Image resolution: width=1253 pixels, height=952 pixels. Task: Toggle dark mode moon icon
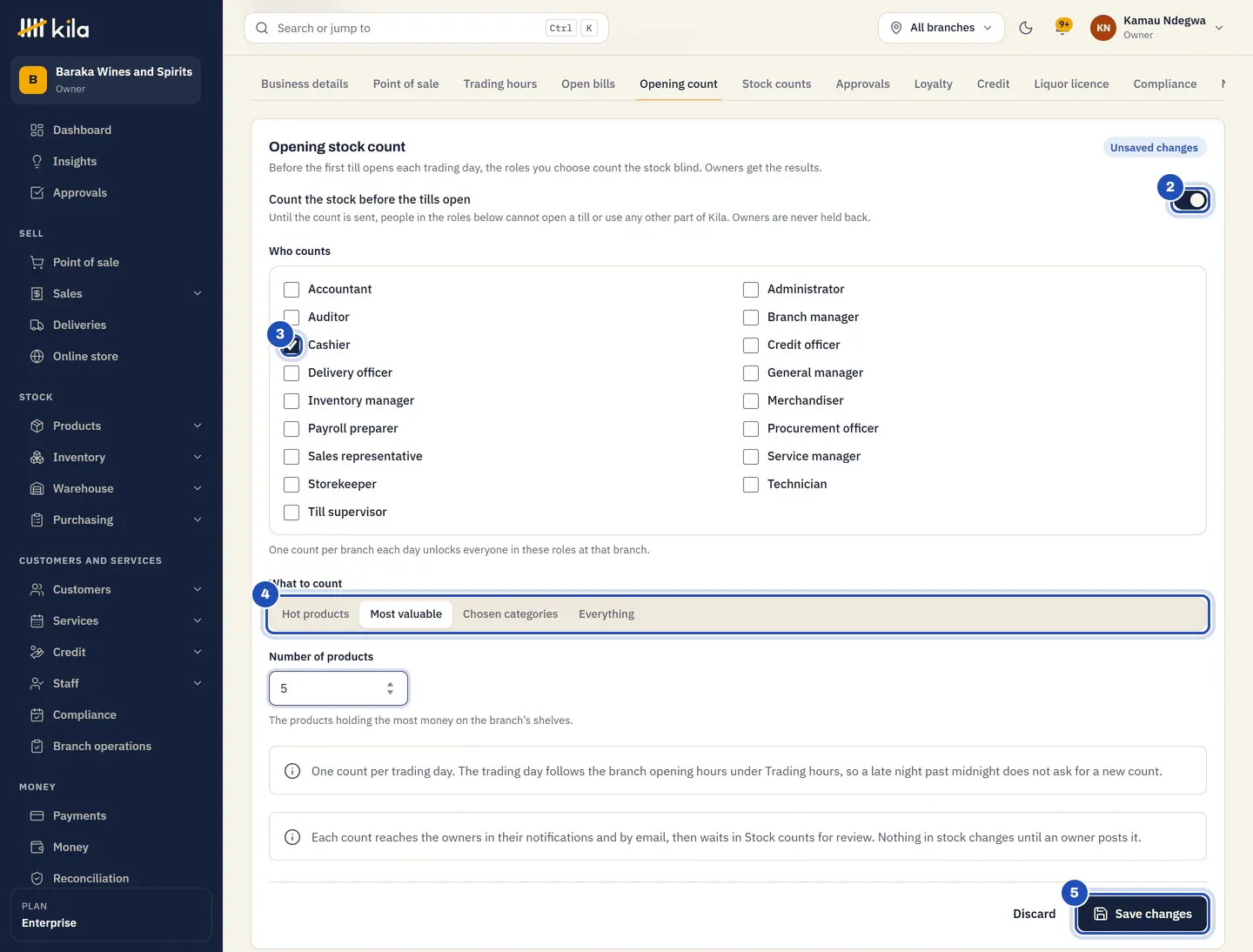1026,28
